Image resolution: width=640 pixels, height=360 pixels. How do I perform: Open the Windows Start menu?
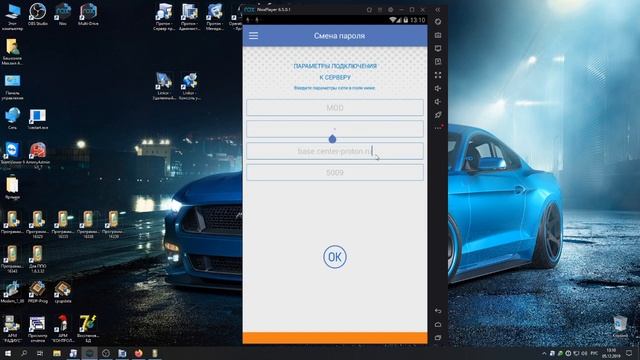point(7,353)
